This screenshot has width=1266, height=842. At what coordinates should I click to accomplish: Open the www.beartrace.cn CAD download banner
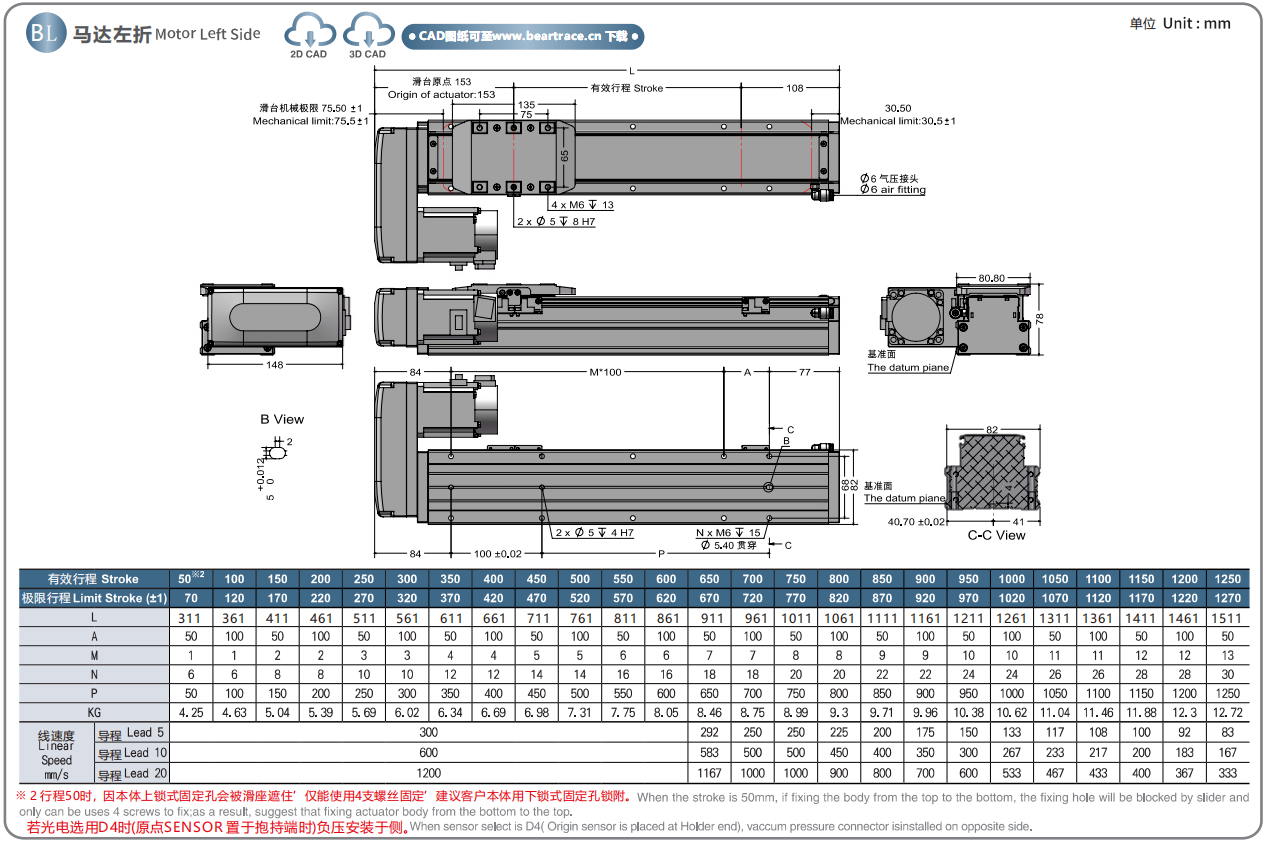click(x=522, y=37)
